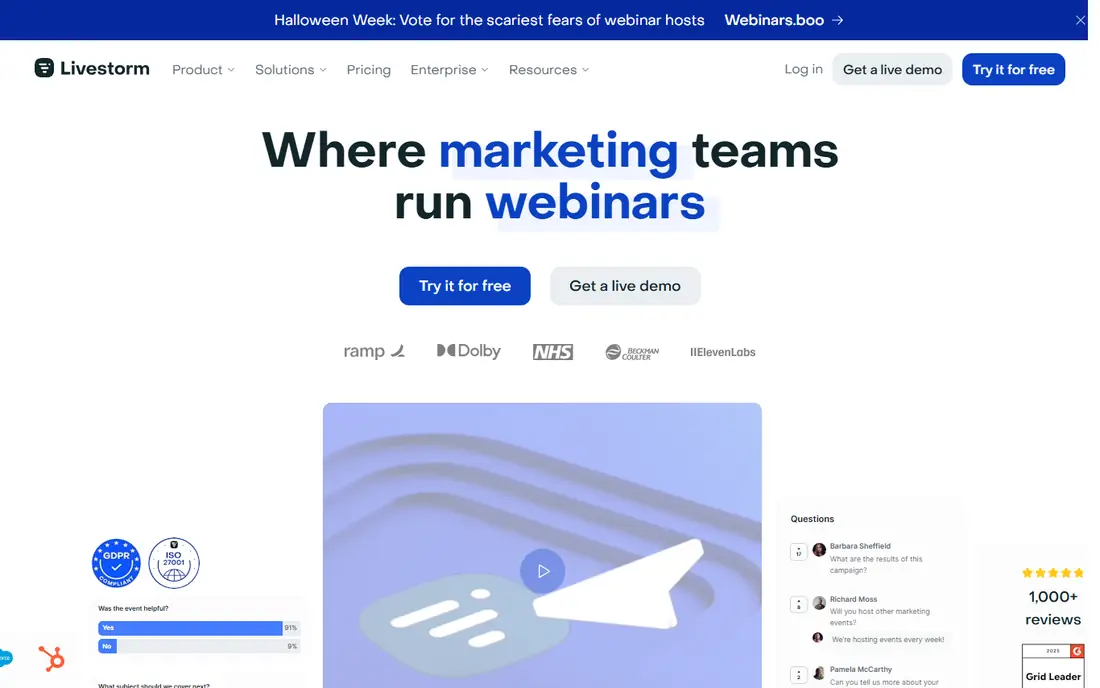Dismiss the Halloween Week banner

[x=1080, y=20]
